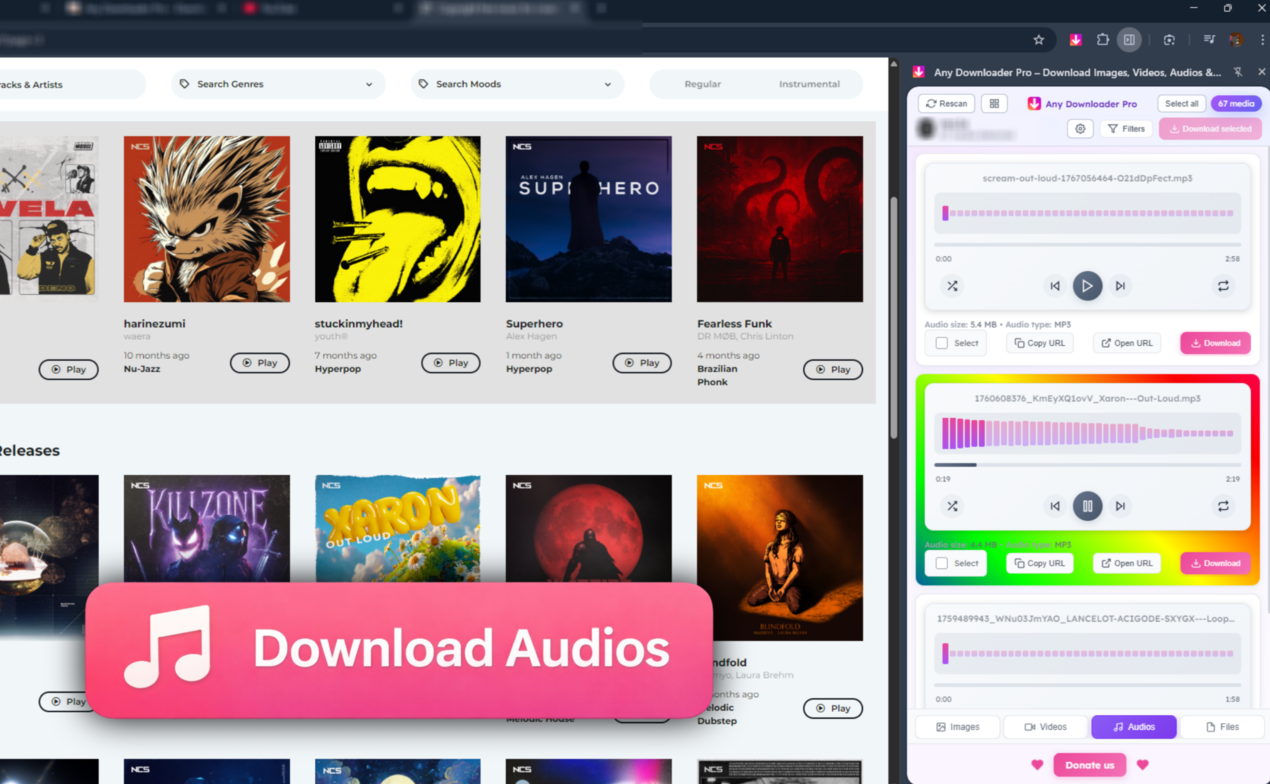The height and width of the screenshot is (784, 1270).
Task: Click the right heart icon beside Donate us
Action: pyautogui.click(x=1142, y=765)
